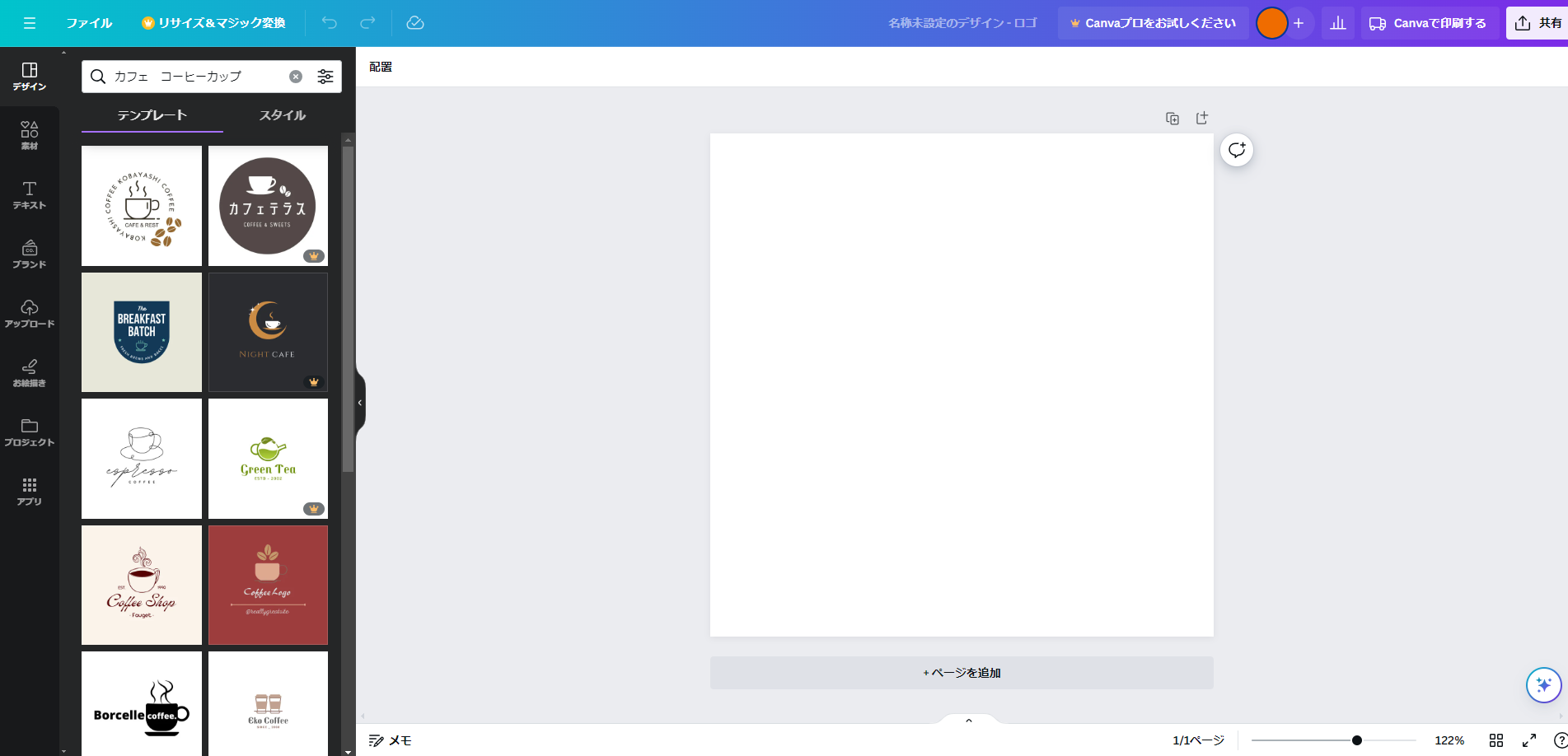The height and width of the screenshot is (756, 1568).
Task: Open the アップロード (Uploads) panel
Action: pyautogui.click(x=29, y=313)
